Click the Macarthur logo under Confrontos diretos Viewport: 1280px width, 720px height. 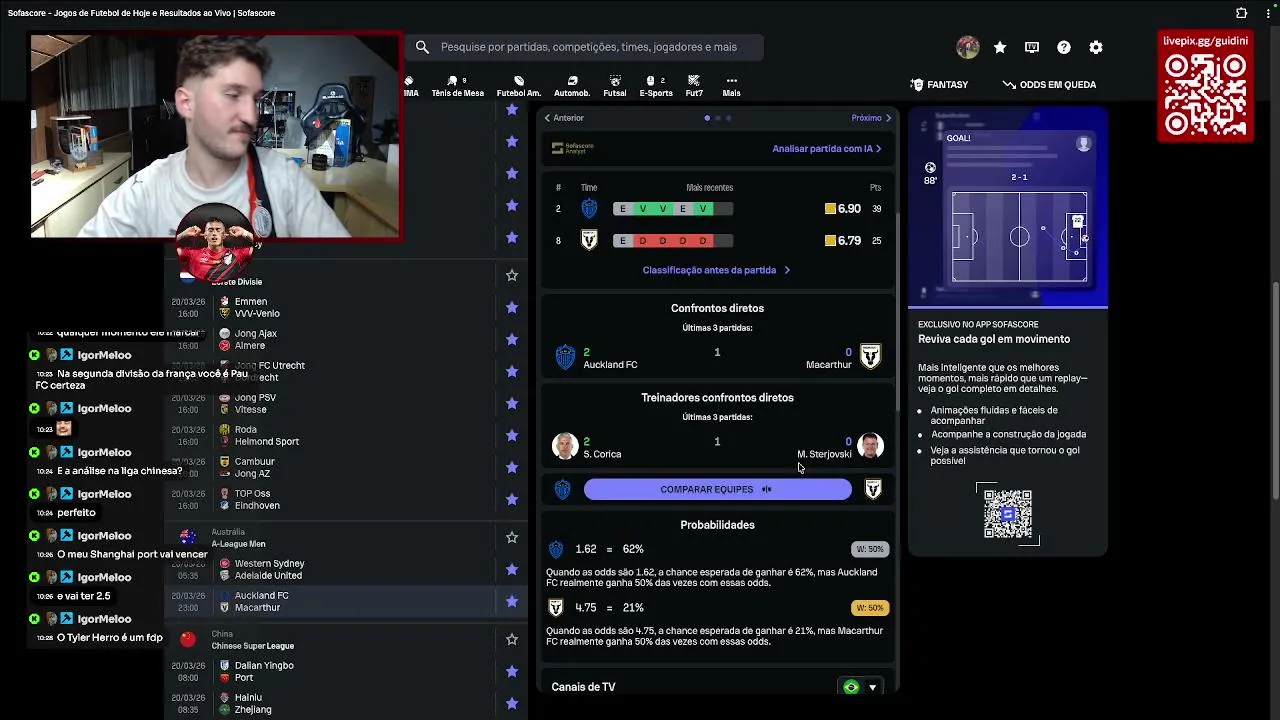871,357
